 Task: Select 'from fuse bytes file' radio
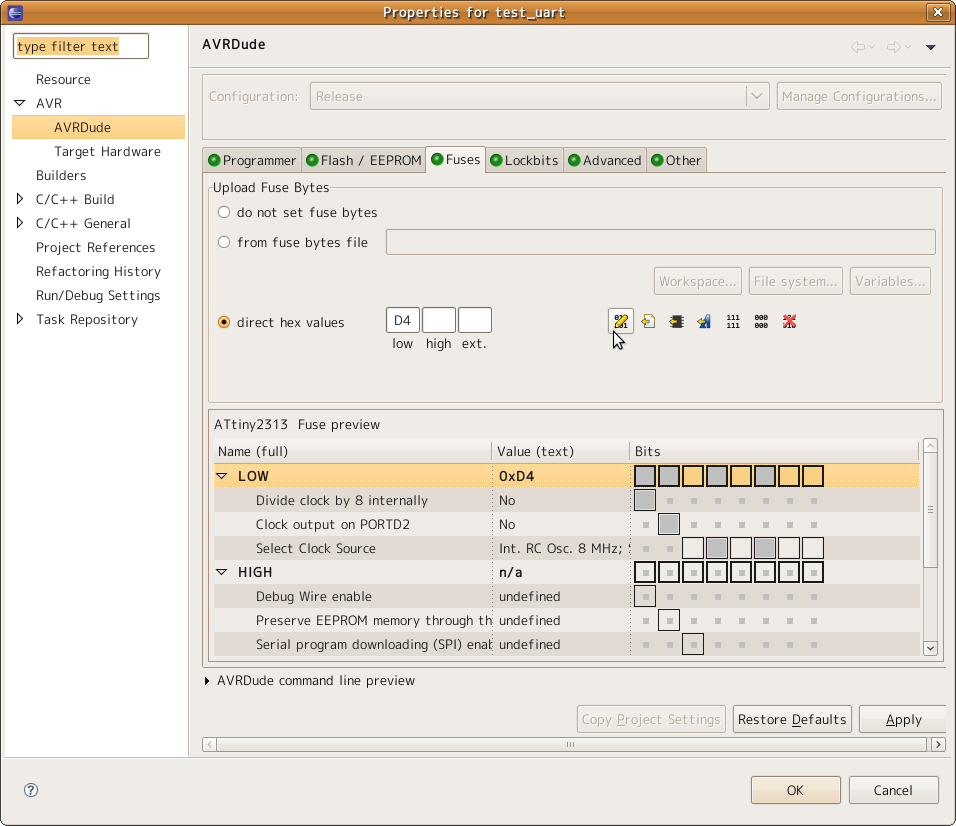[x=224, y=242]
